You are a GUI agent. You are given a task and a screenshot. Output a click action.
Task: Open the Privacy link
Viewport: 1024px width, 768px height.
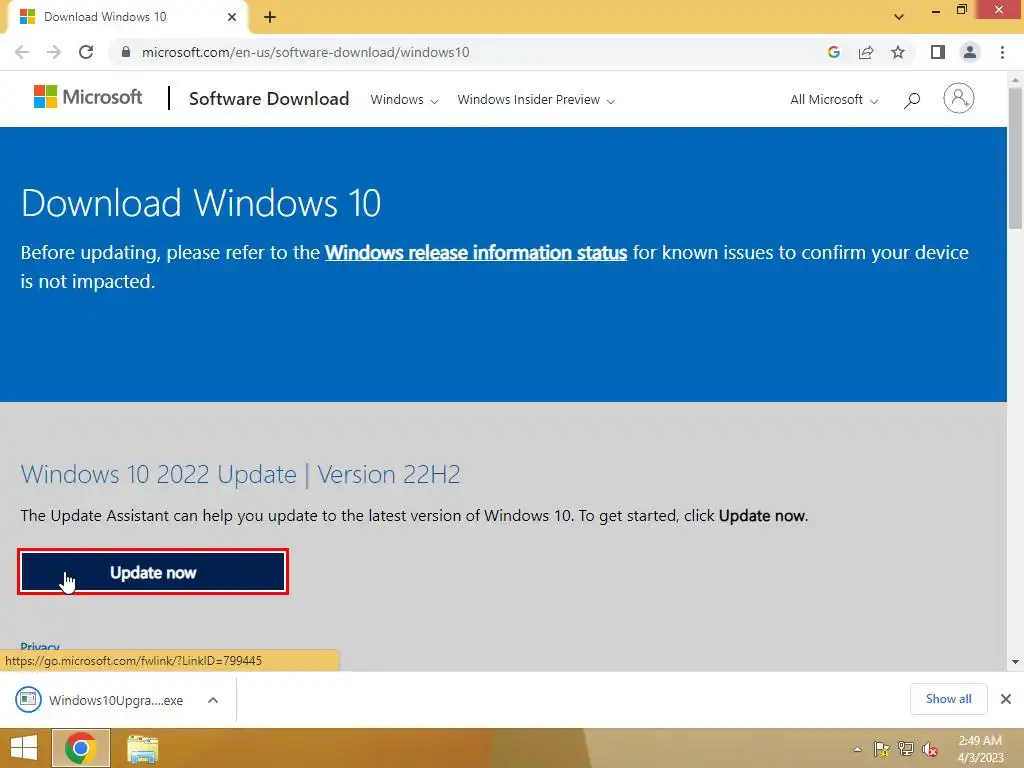pyautogui.click(x=40, y=647)
